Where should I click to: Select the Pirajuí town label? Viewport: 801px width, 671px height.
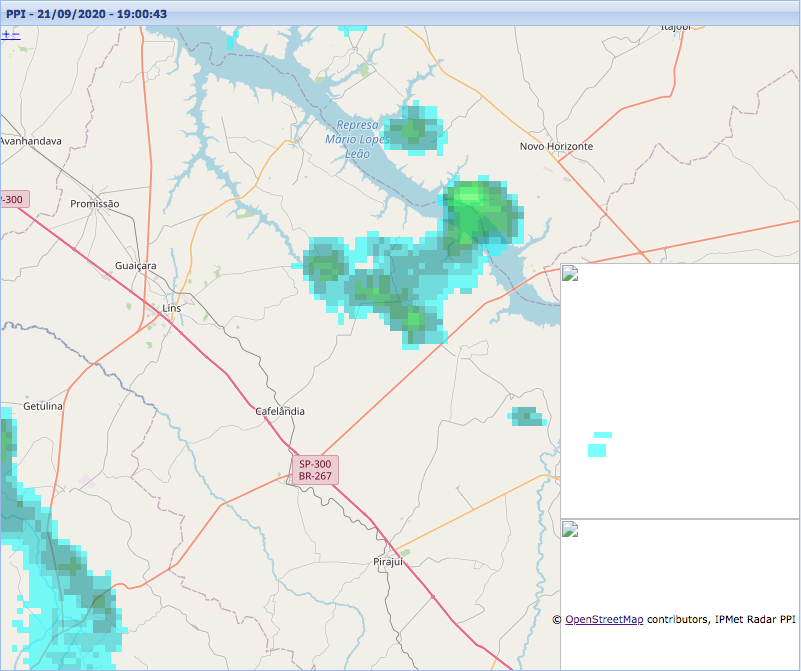386,562
